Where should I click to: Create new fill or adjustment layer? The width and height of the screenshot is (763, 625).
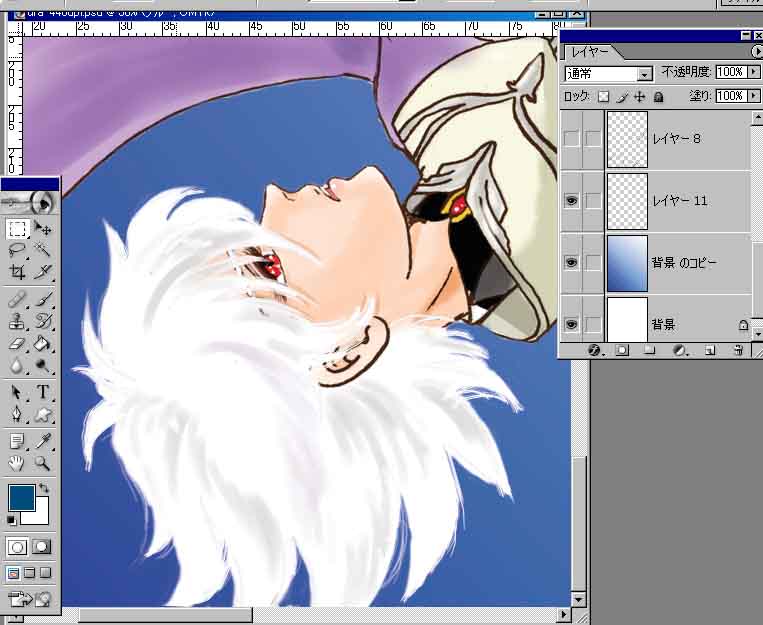pyautogui.click(x=680, y=349)
